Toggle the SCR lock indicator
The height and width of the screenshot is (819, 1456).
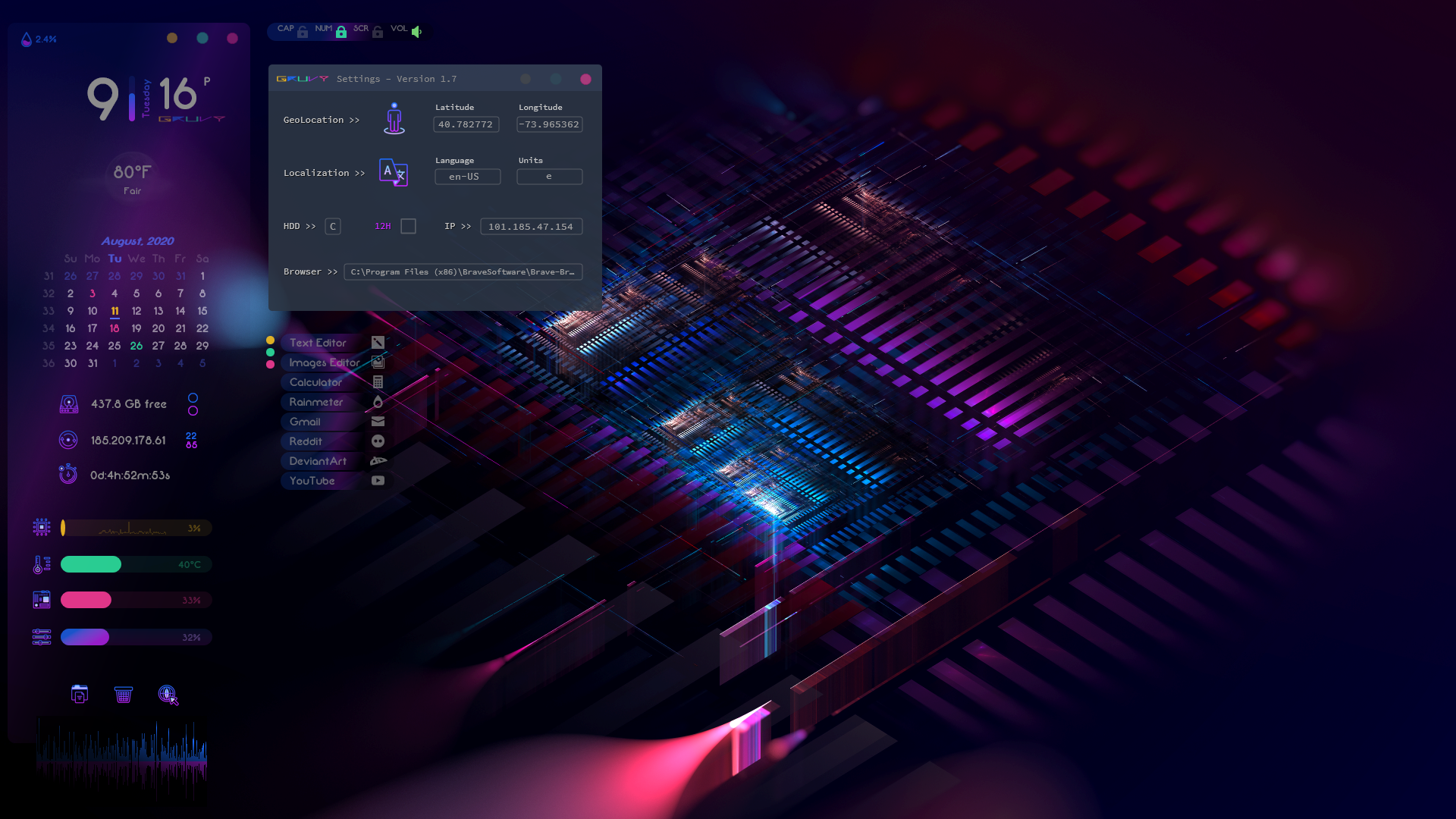378,32
